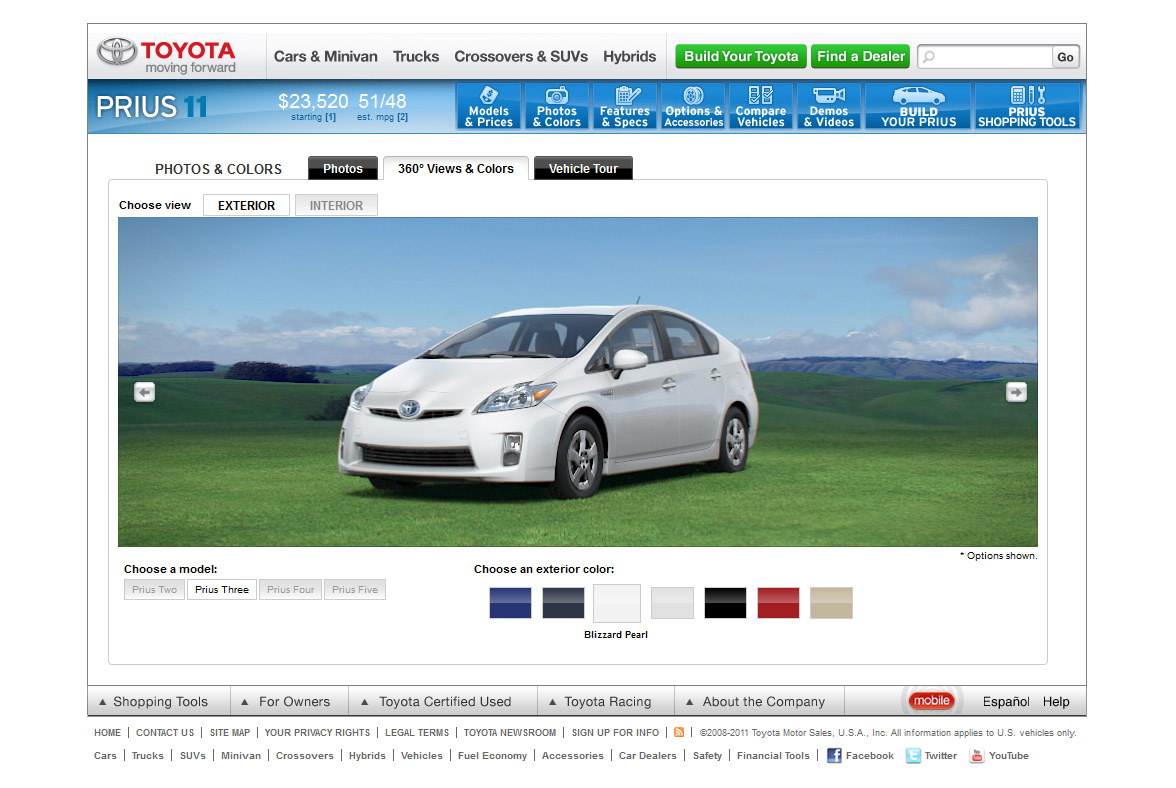Click the Go search button
Screen dimensions: 1176x788
[1065, 57]
